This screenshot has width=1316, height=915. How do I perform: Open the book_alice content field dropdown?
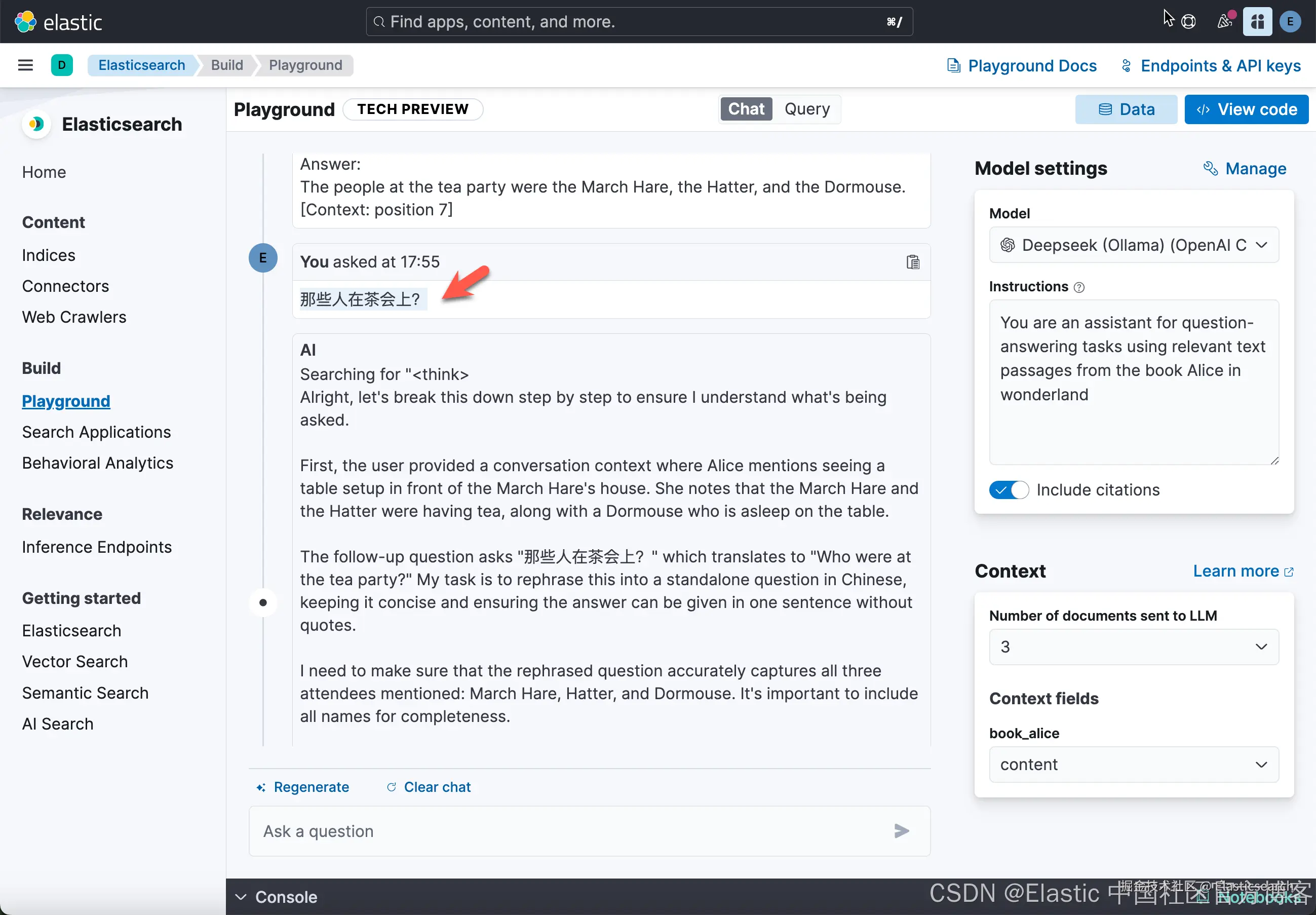[x=1133, y=764]
